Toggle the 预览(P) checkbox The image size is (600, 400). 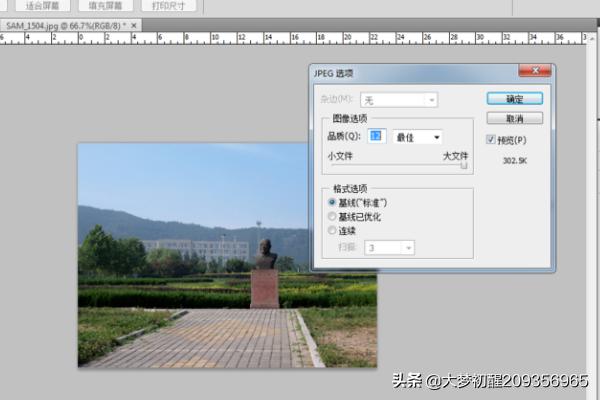[x=490, y=139]
